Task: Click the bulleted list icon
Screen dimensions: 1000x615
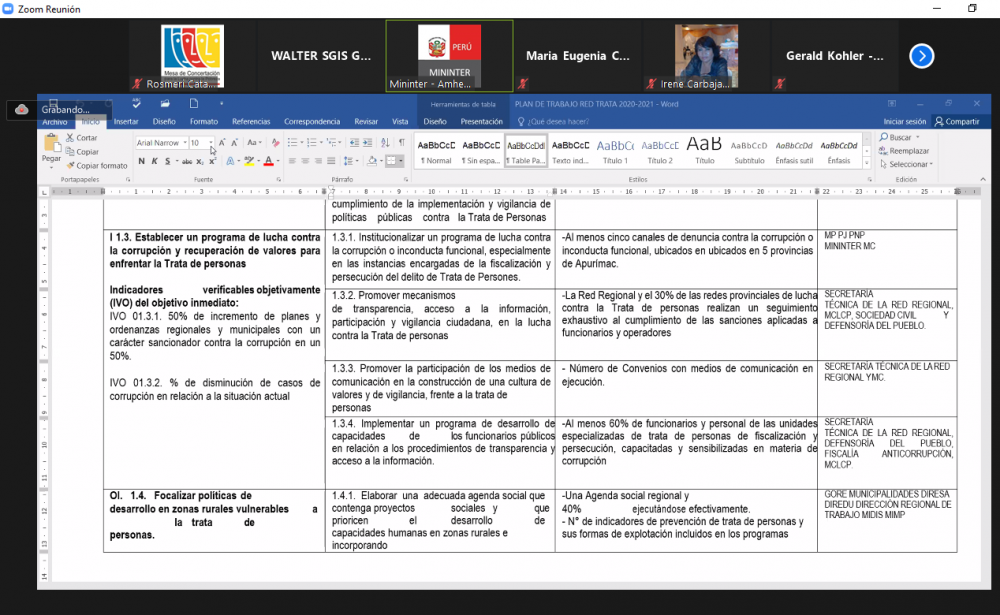Action: 292,143
